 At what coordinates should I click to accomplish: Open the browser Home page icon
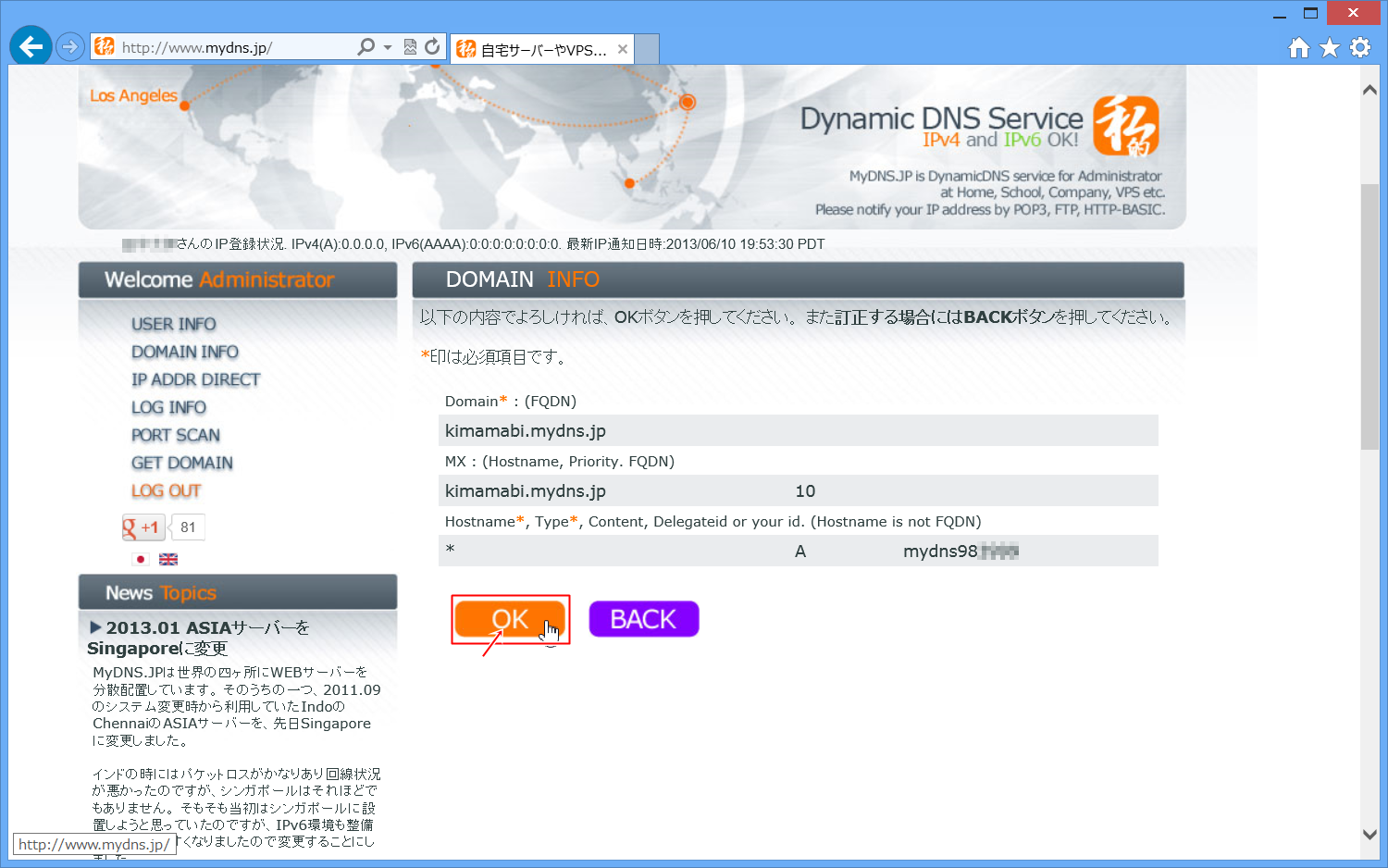1299,47
